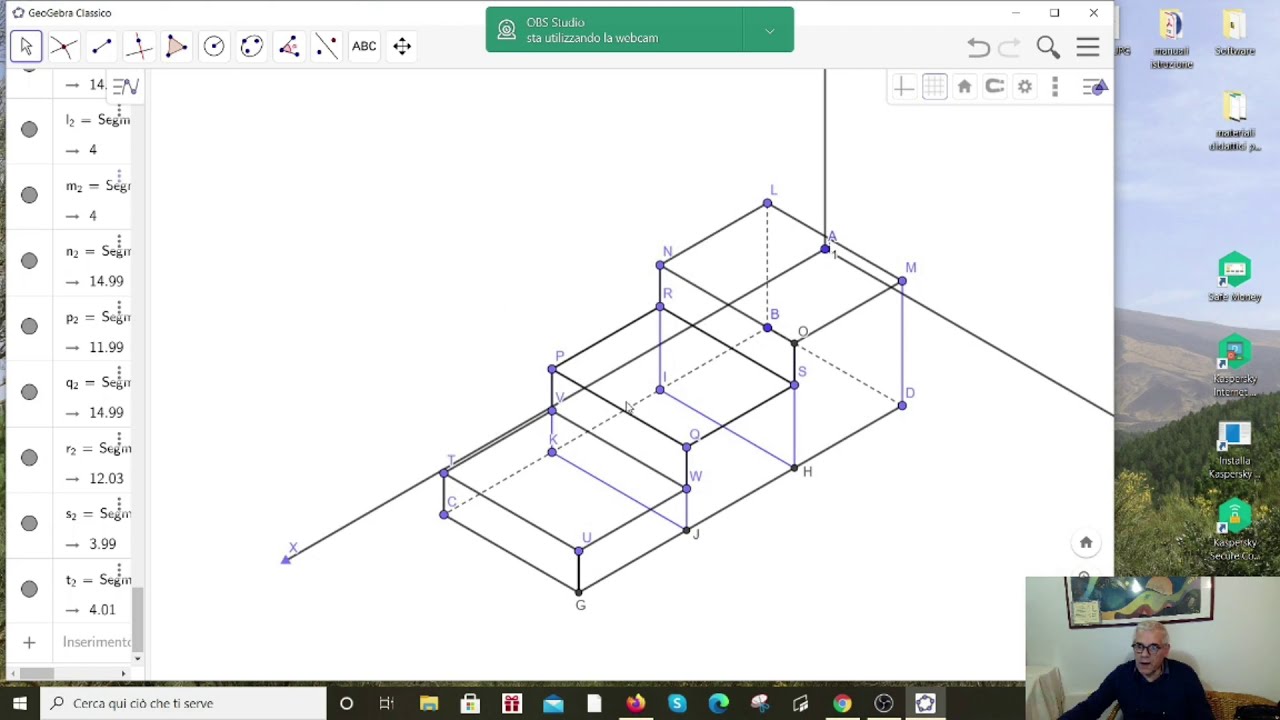Image resolution: width=1280 pixels, height=720 pixels.
Task: Select point P in the construction
Action: [x=552, y=370]
